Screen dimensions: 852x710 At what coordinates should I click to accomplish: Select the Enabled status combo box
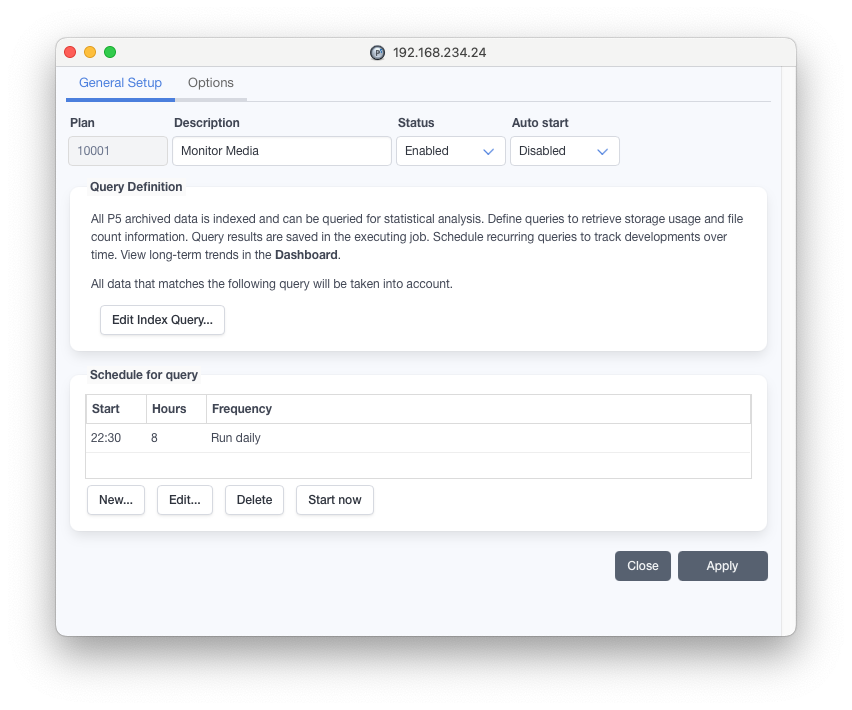click(450, 151)
